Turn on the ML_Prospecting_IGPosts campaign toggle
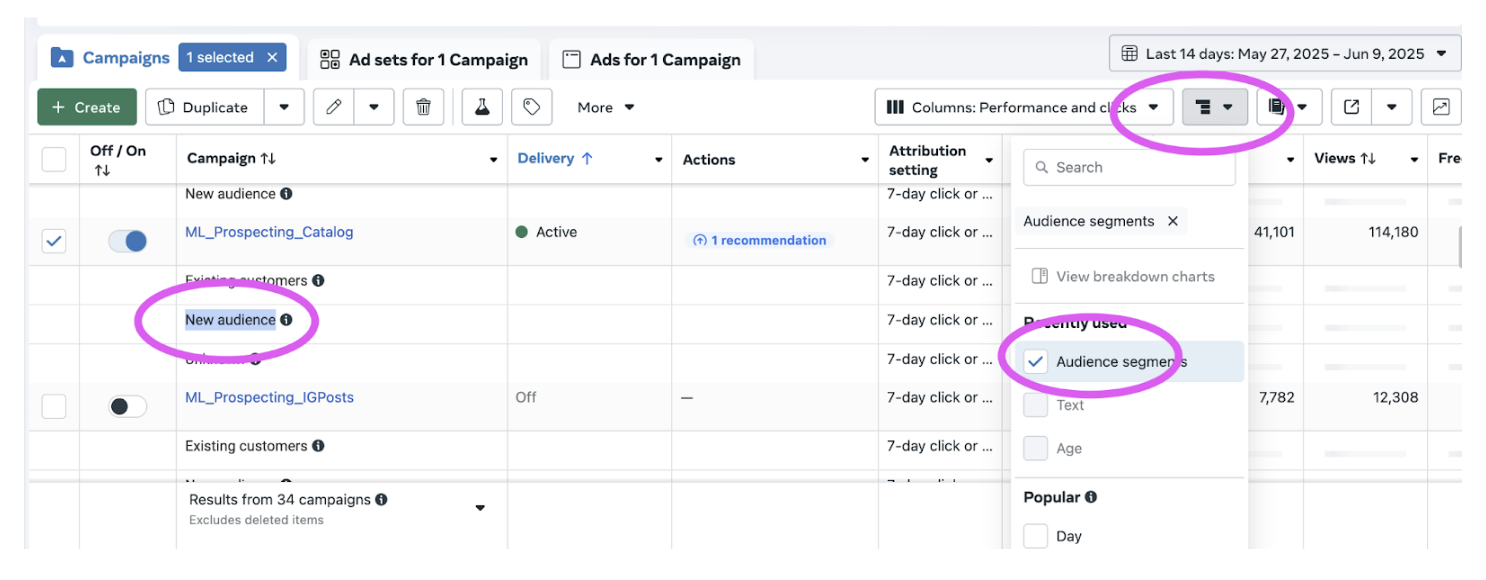The width and height of the screenshot is (1486, 580). 127,406
